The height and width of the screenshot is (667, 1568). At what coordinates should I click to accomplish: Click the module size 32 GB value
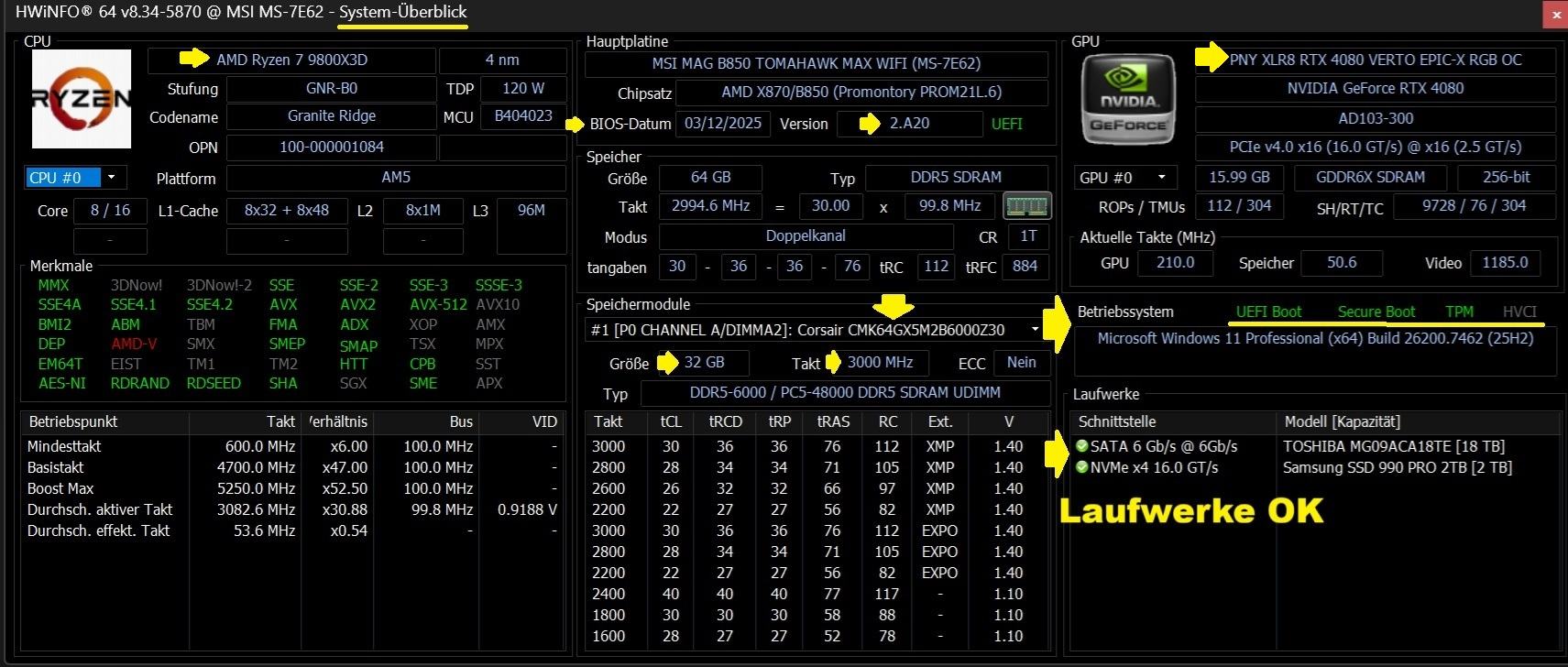704,363
